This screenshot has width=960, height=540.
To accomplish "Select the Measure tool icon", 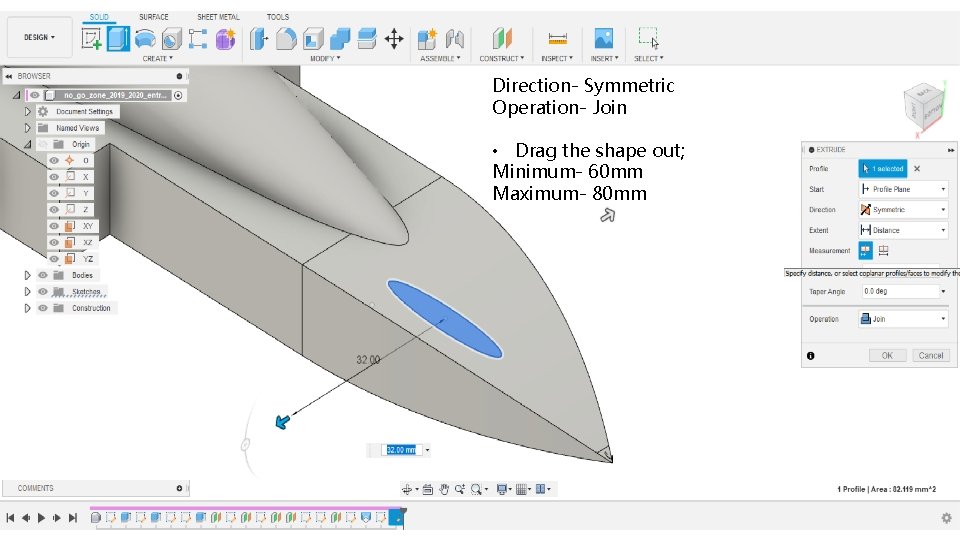I will 557,39.
